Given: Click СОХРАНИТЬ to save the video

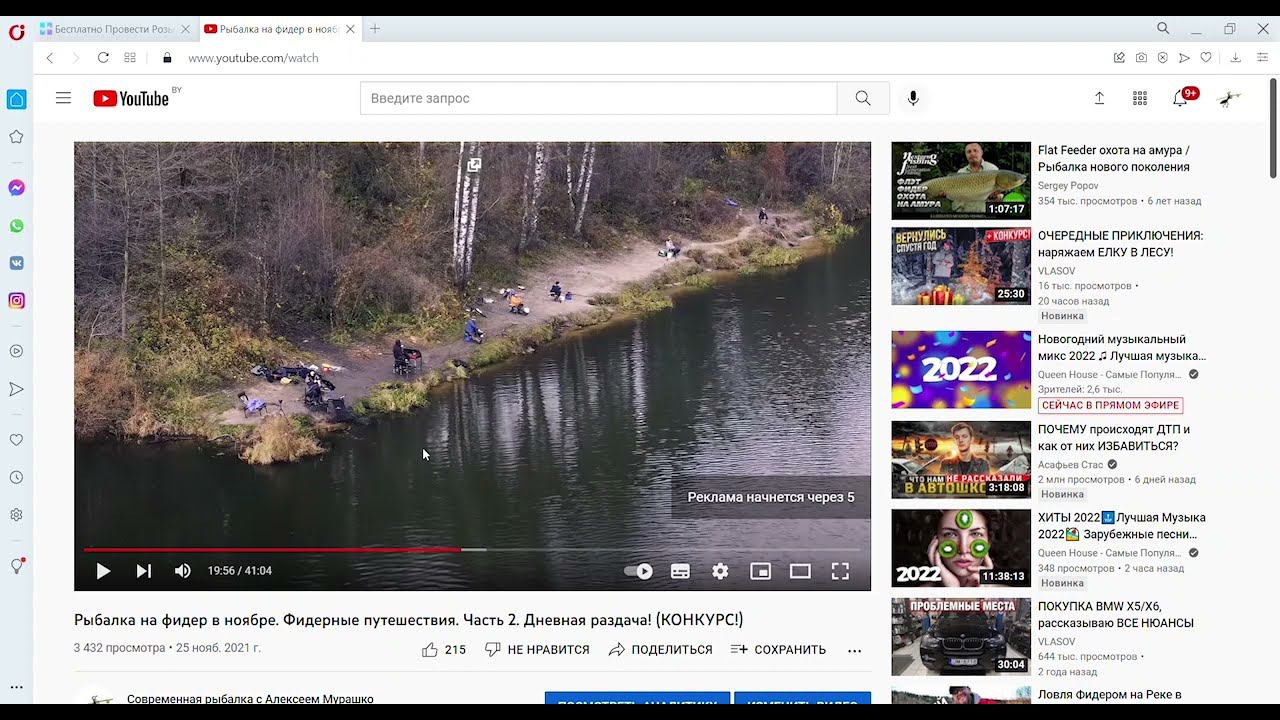Looking at the screenshot, I should pyautogui.click(x=778, y=650).
